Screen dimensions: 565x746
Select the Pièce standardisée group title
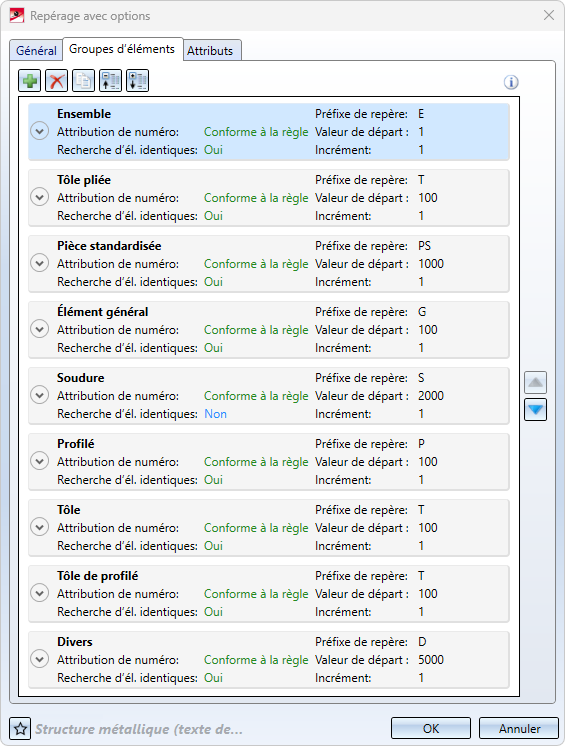109,246
